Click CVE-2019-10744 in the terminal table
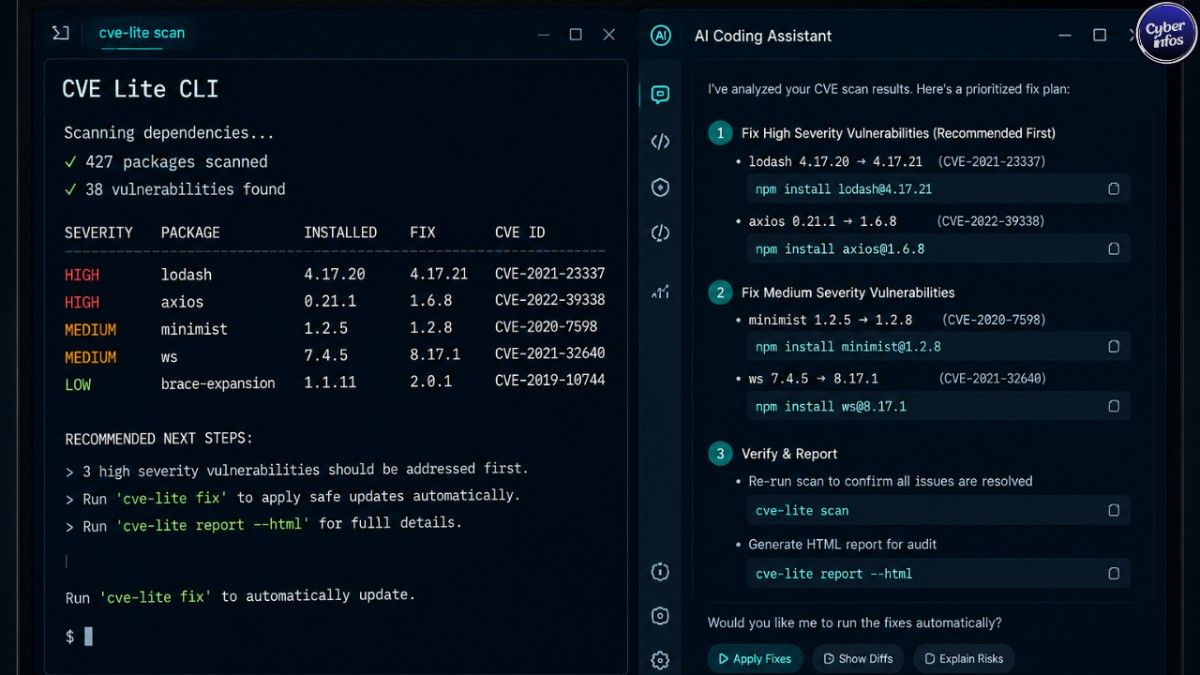Screen dimensions: 1200x675 (x=550, y=380)
